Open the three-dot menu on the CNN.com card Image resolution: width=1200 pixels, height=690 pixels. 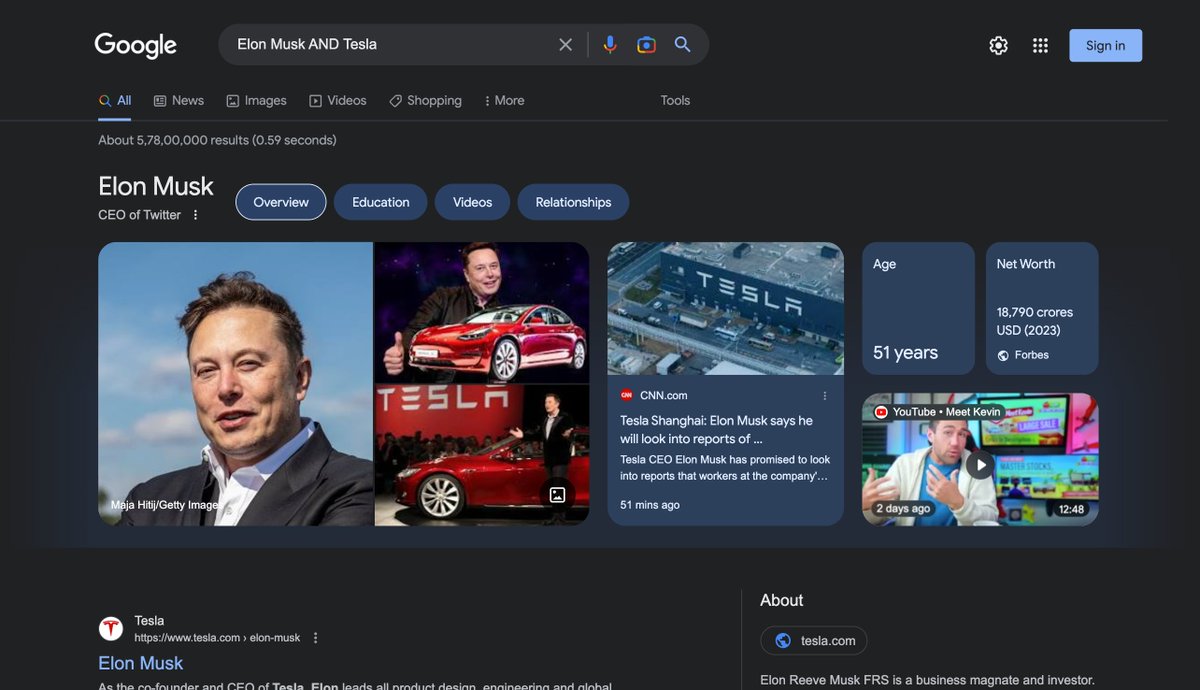point(825,395)
